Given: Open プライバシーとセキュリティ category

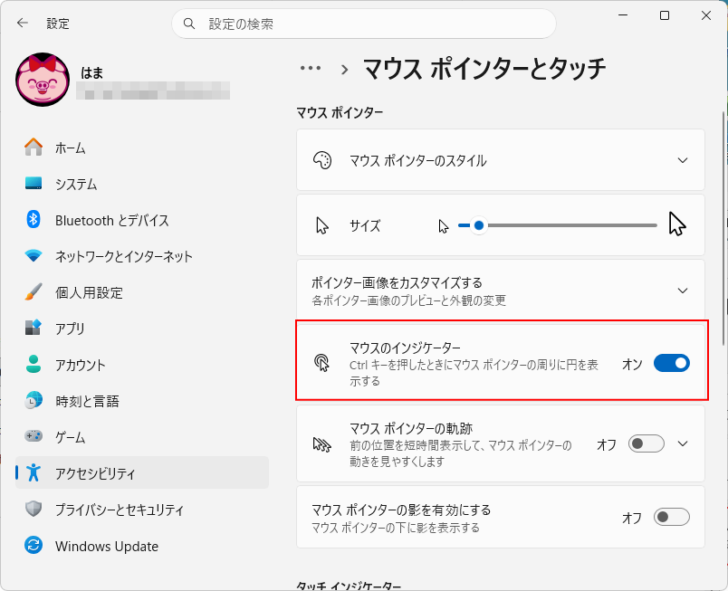Looking at the screenshot, I should pos(142,509).
